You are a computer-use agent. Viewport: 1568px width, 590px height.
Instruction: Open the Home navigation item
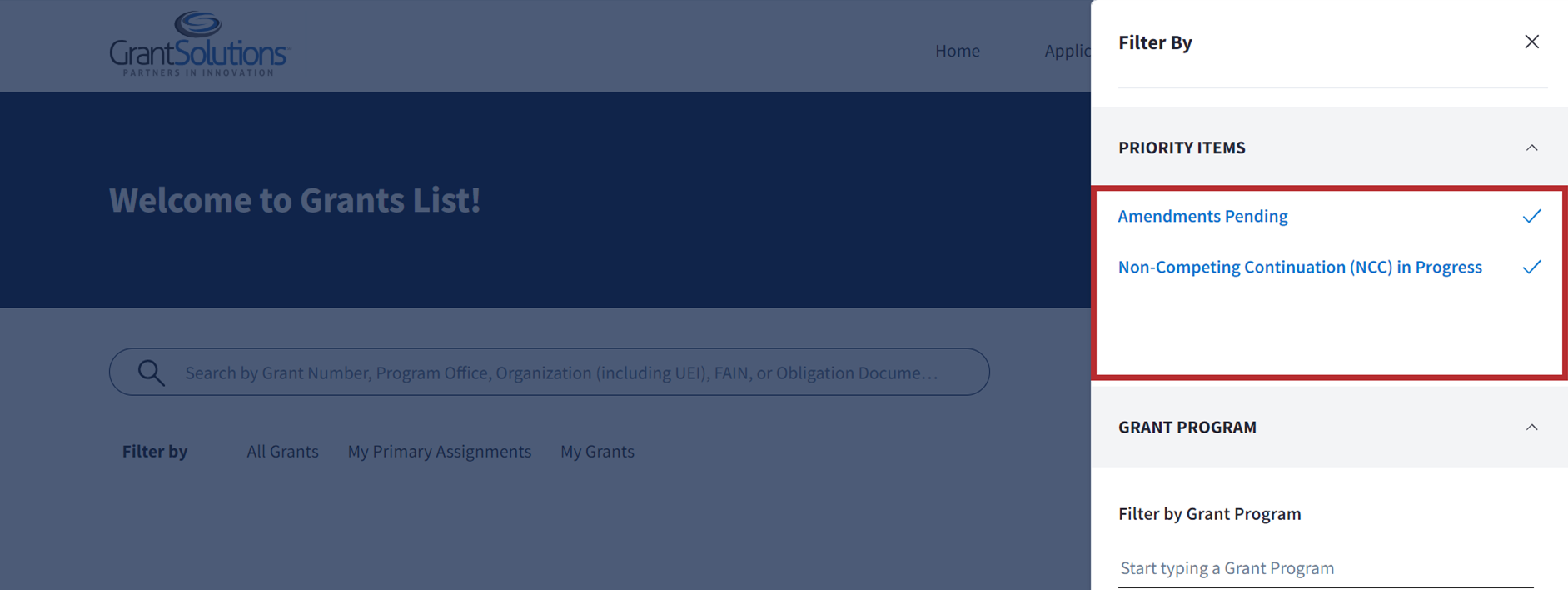pyautogui.click(x=957, y=51)
